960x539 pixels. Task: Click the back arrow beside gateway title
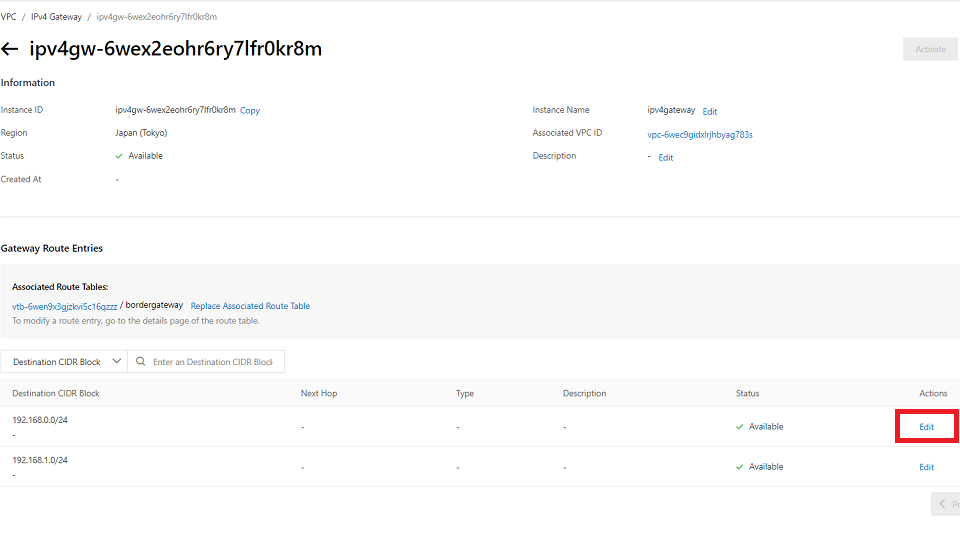click(10, 49)
